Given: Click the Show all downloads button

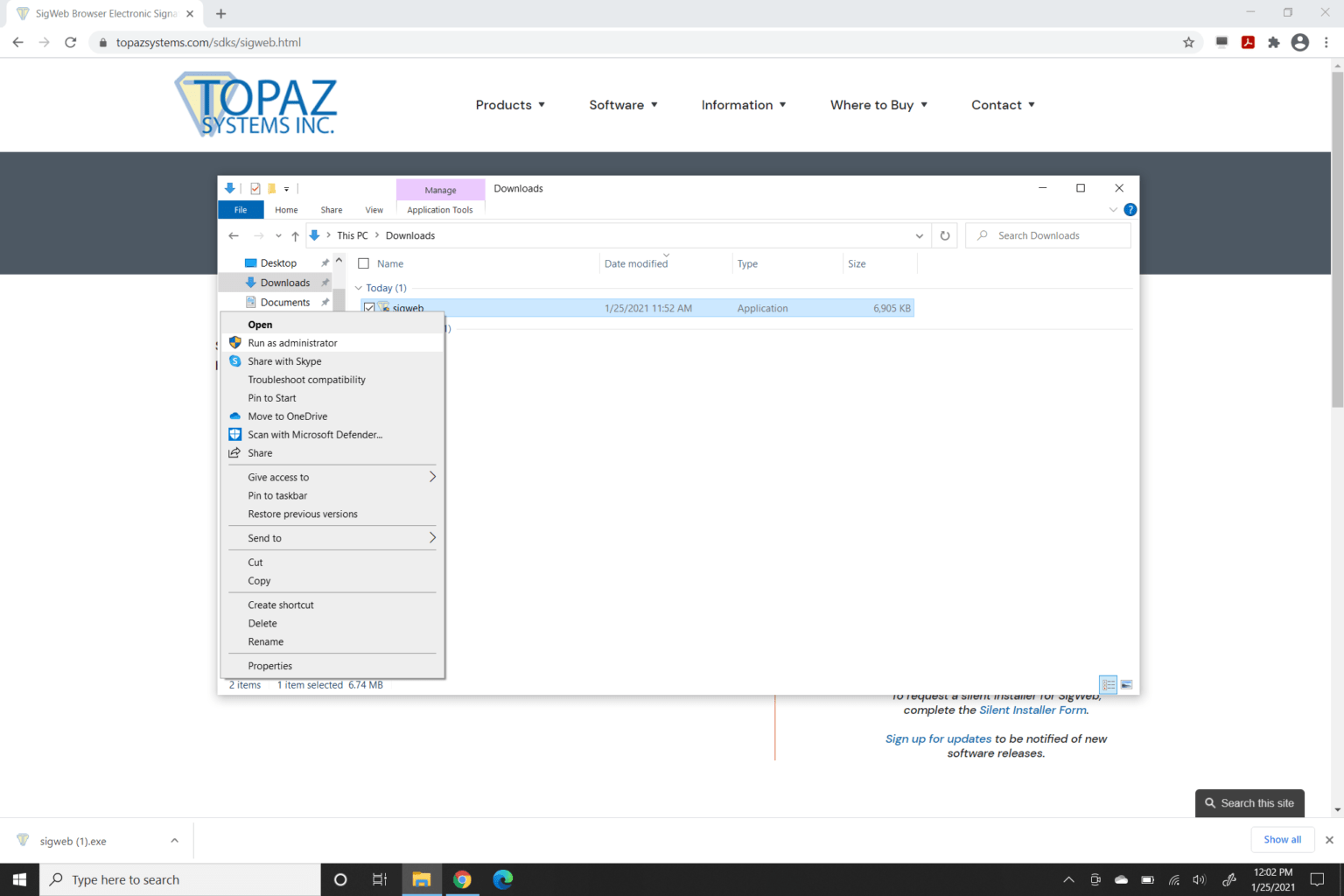Looking at the screenshot, I should coord(1282,839).
